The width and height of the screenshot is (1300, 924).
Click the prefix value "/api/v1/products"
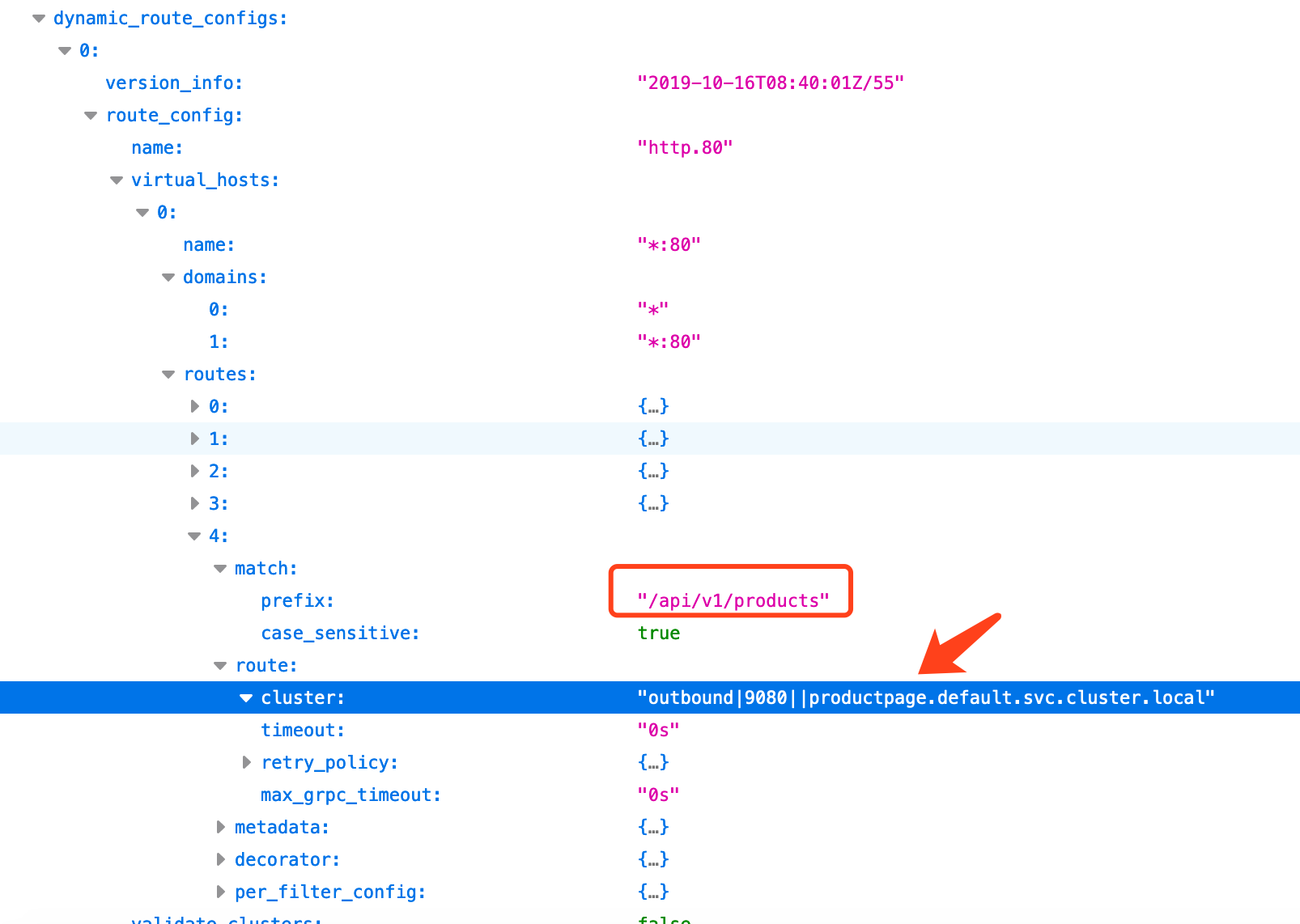(733, 601)
